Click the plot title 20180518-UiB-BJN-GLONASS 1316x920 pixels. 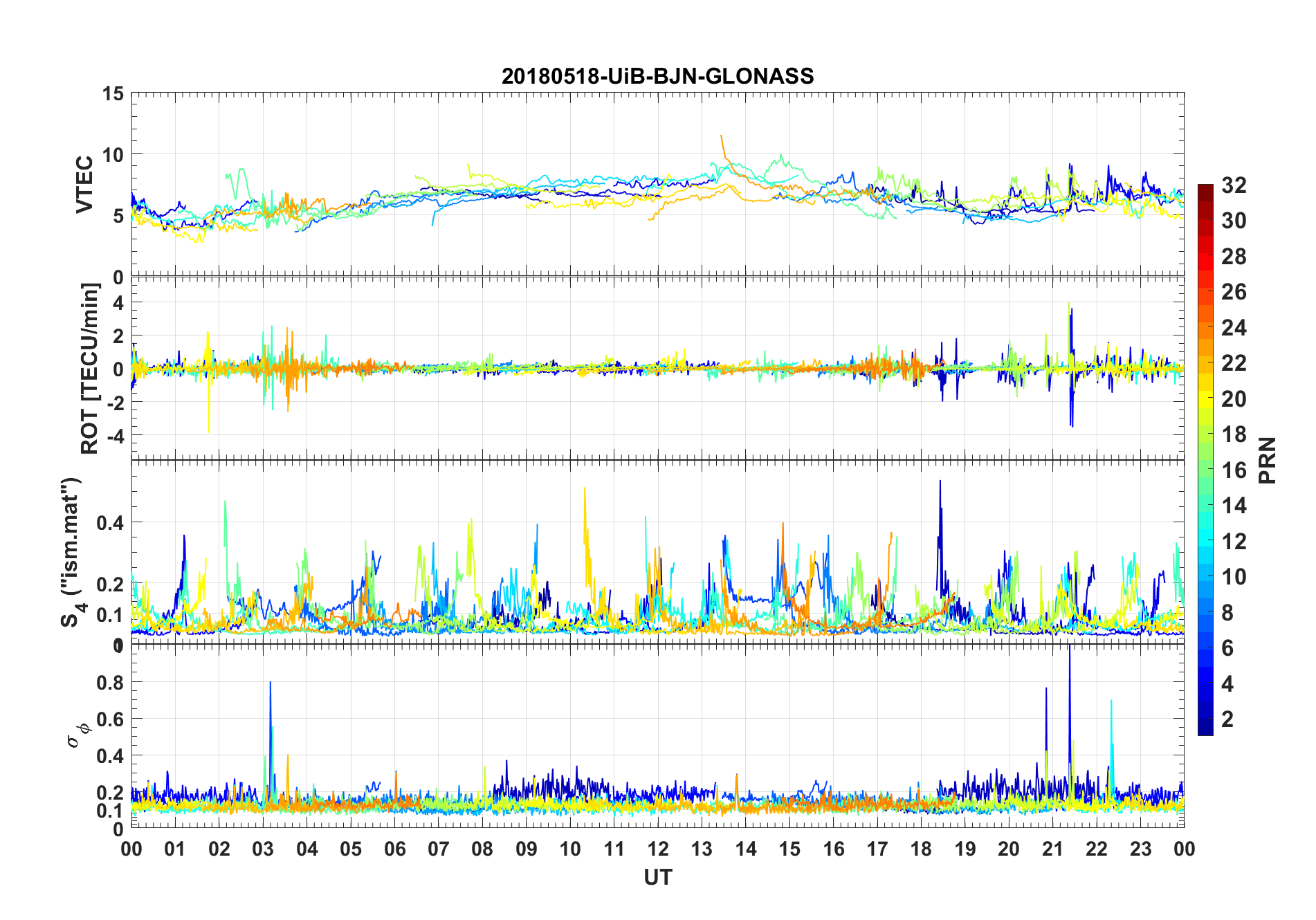(657, 76)
